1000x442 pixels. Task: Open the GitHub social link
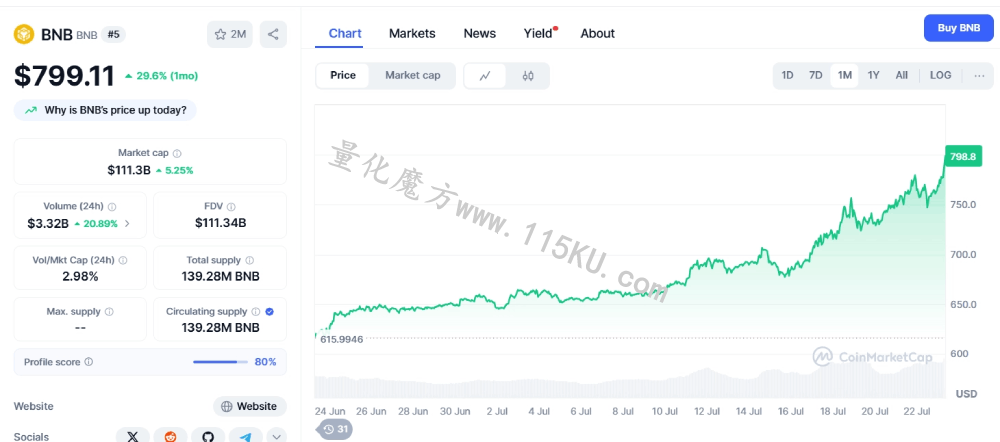point(208,436)
